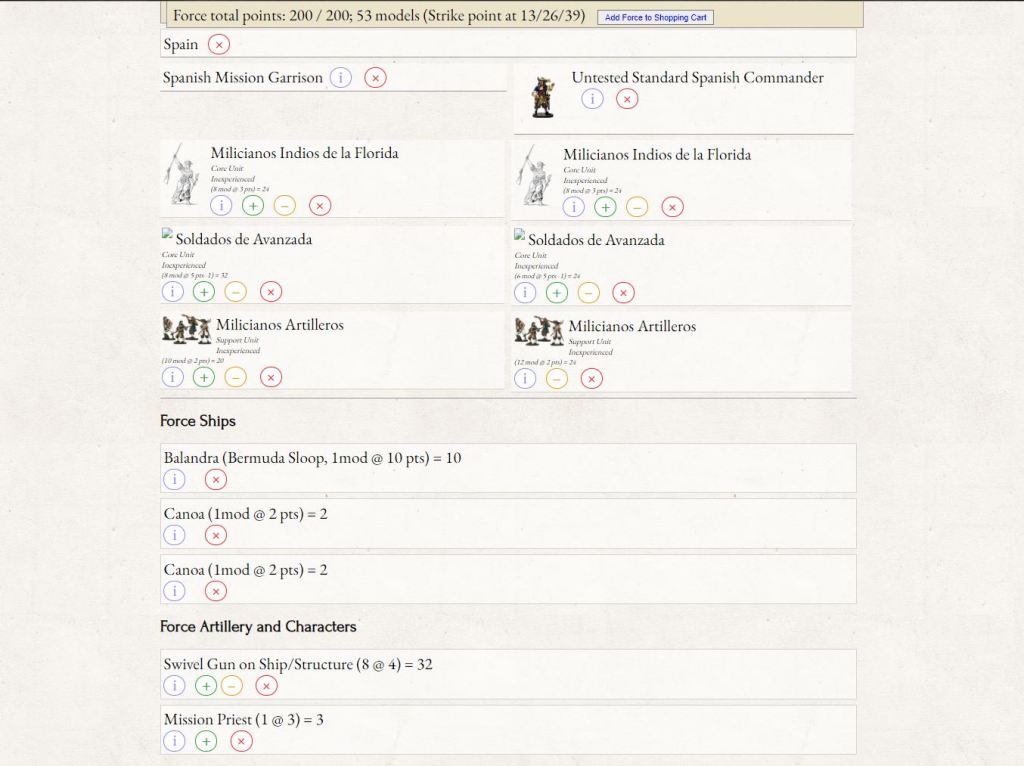Remove the Balandra ship from force

[x=216, y=479]
